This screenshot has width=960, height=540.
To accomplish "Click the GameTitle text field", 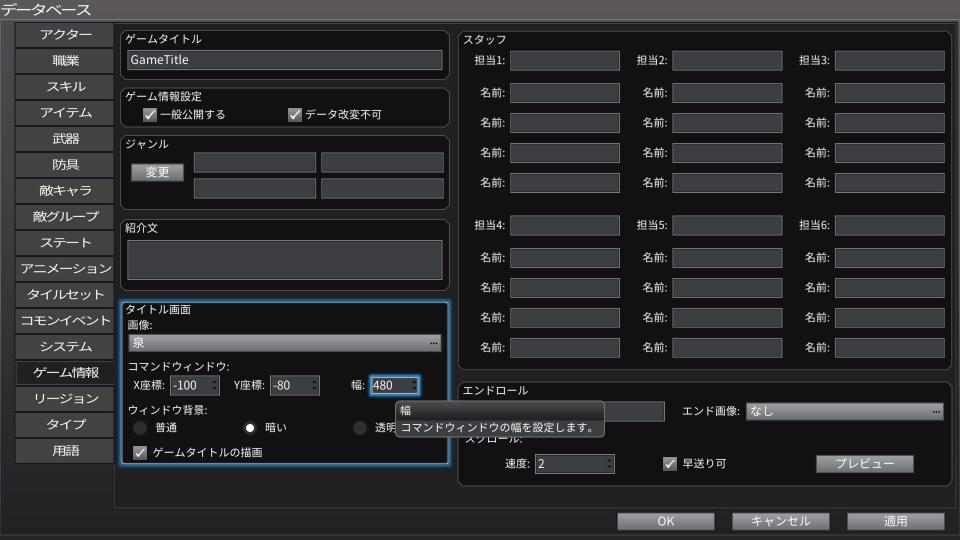I will coord(284,60).
